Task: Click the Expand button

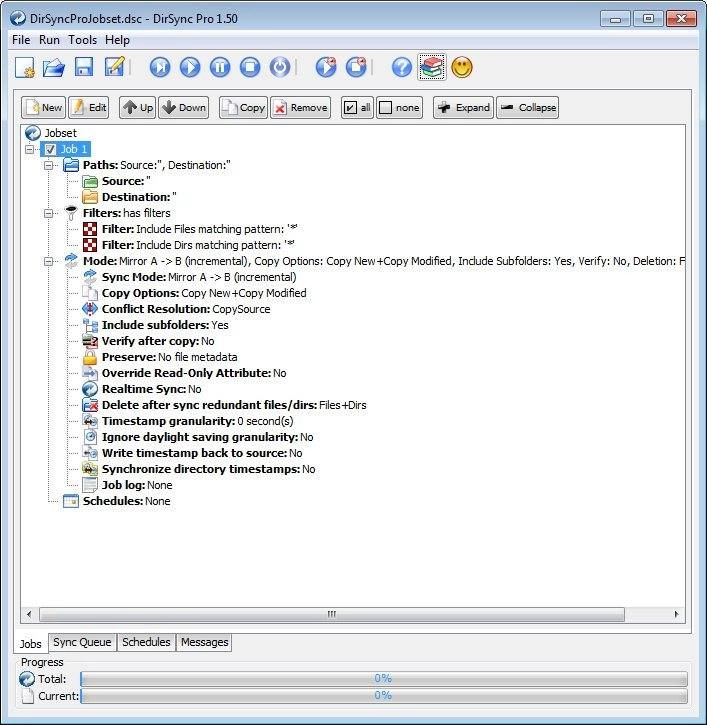Action: 463,108
